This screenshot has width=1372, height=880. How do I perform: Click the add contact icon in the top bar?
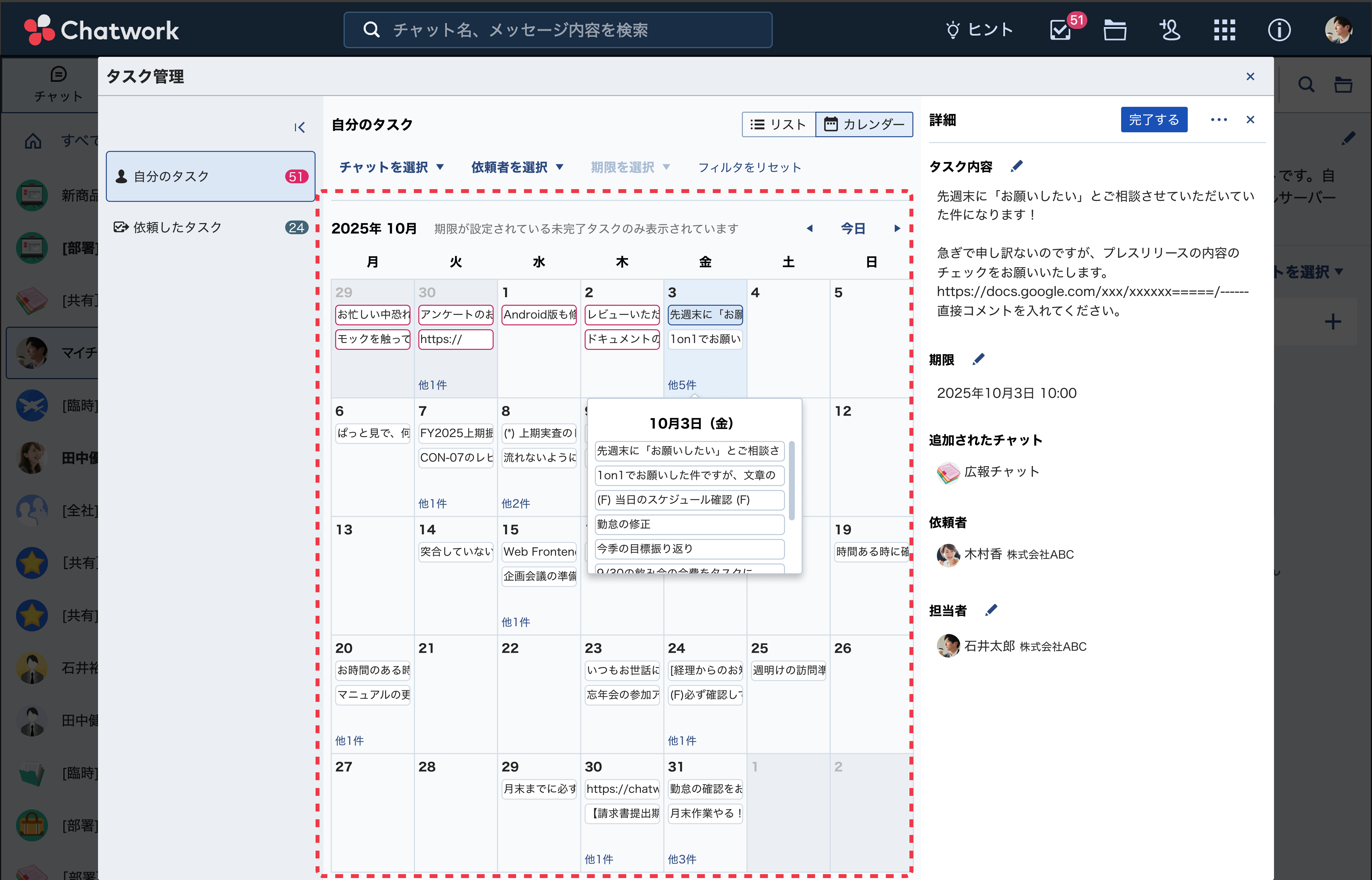click(1169, 30)
